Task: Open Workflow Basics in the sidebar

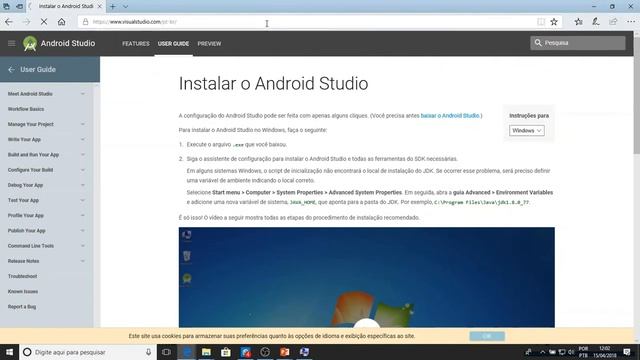Action: point(26,109)
